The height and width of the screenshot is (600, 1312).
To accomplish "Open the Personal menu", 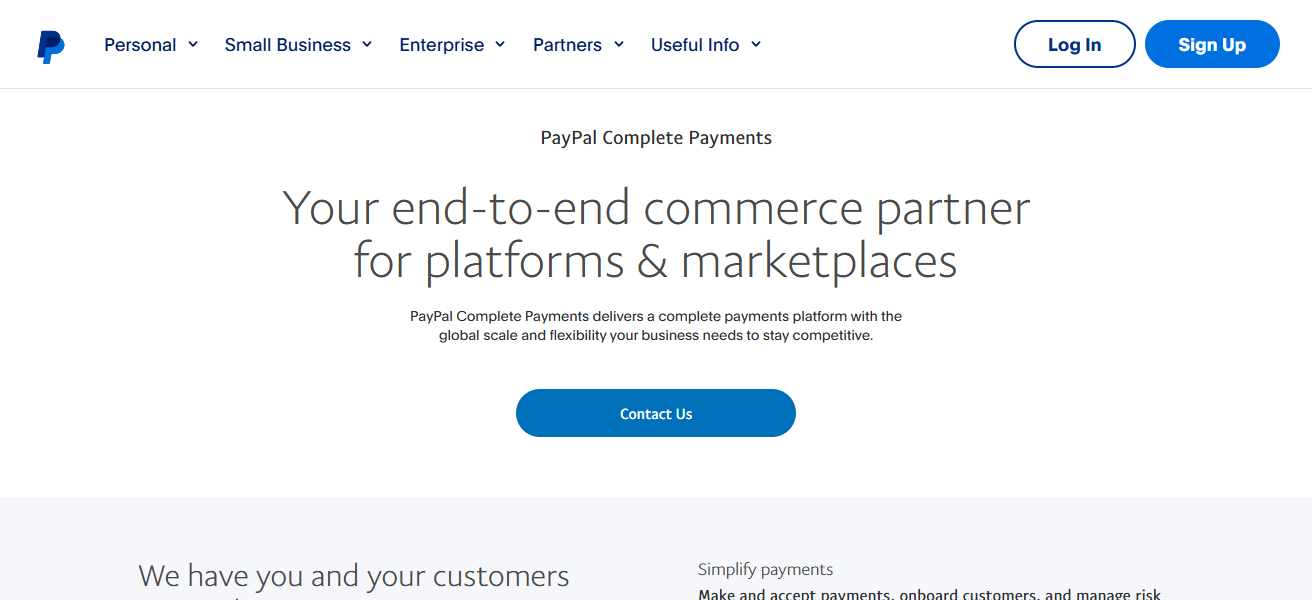I will tap(141, 44).
